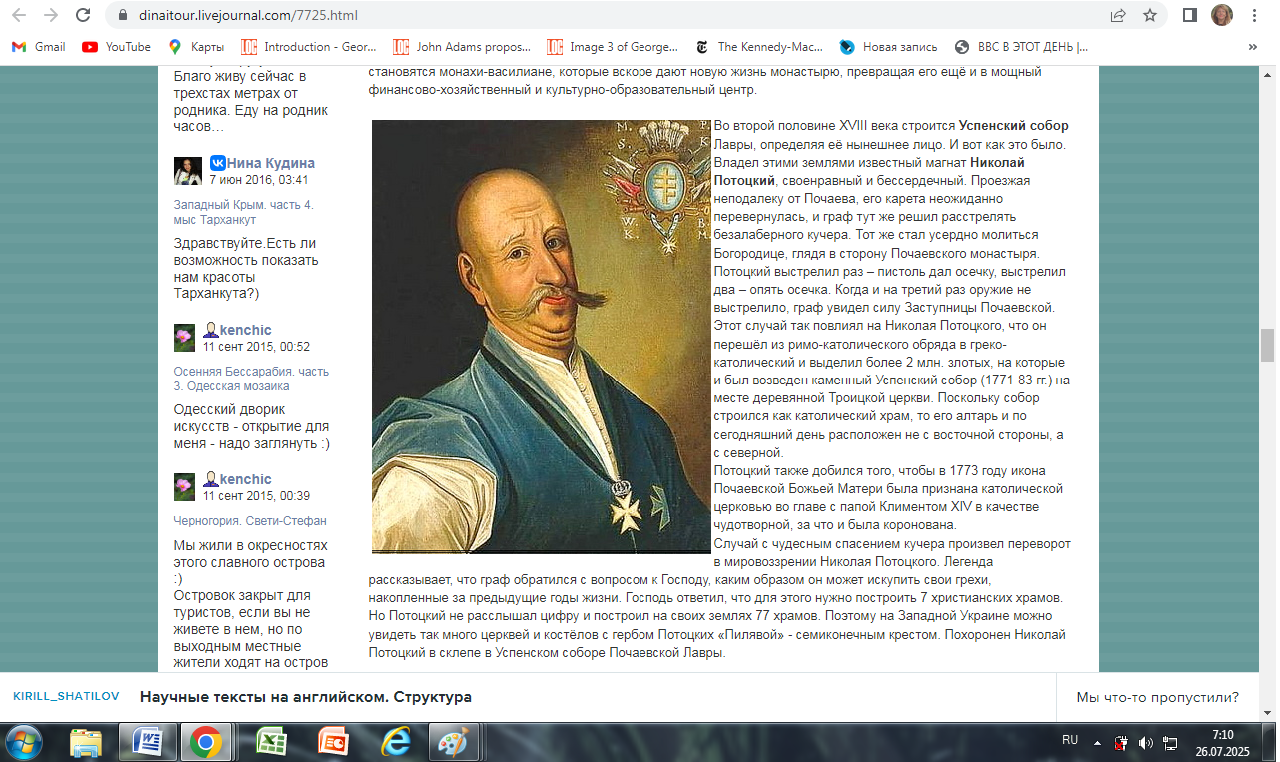Open the Chrome three-dot menu
Viewport: 1280px width, 762px height.
(1255, 15)
